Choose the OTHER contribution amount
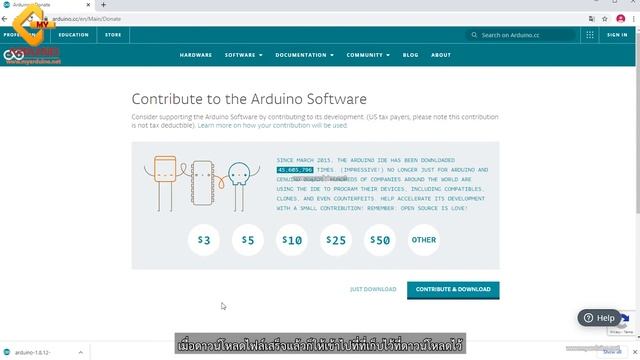 pyautogui.click(x=424, y=240)
